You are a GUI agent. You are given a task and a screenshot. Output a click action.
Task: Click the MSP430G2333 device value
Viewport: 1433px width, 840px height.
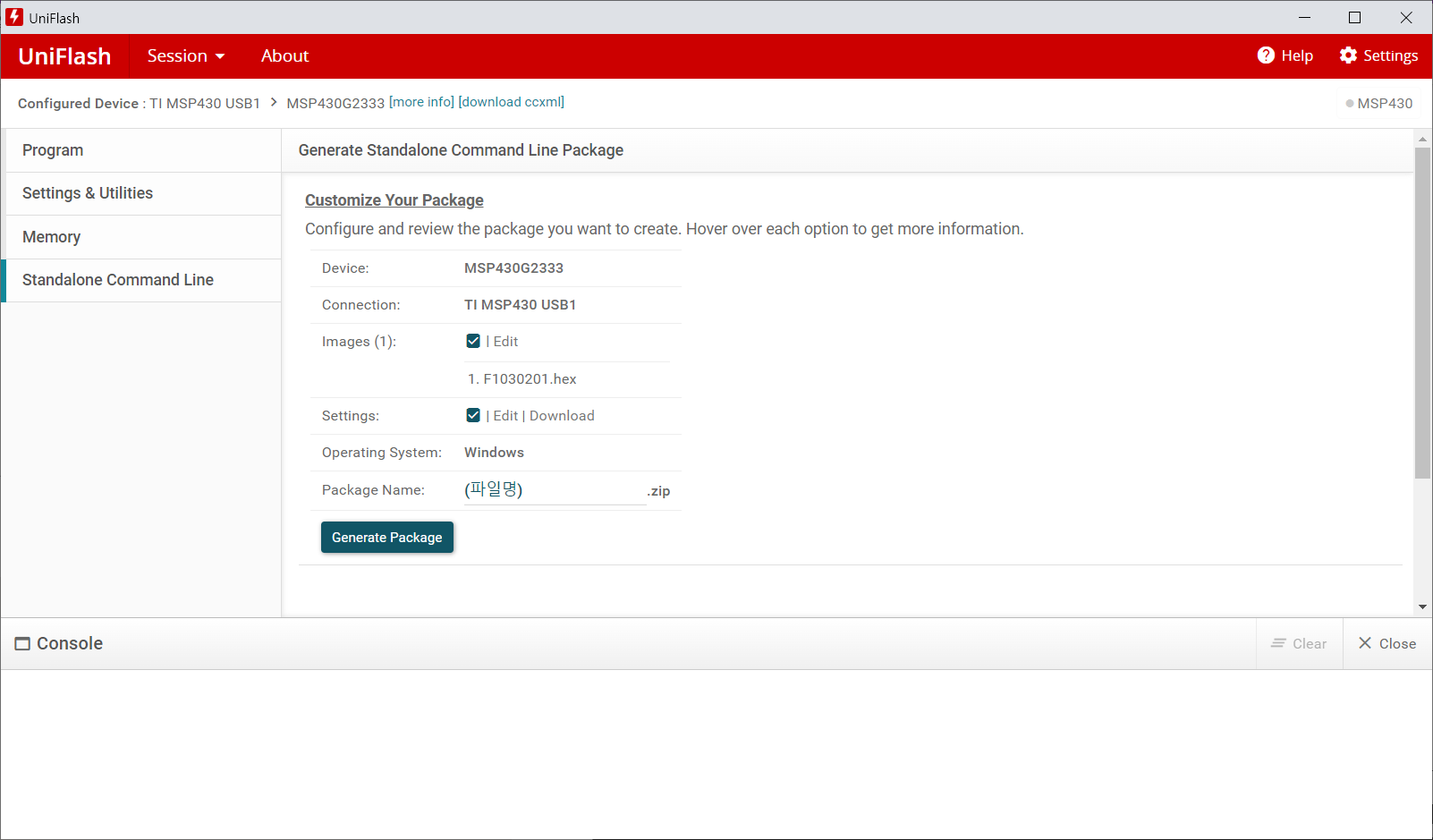click(513, 268)
